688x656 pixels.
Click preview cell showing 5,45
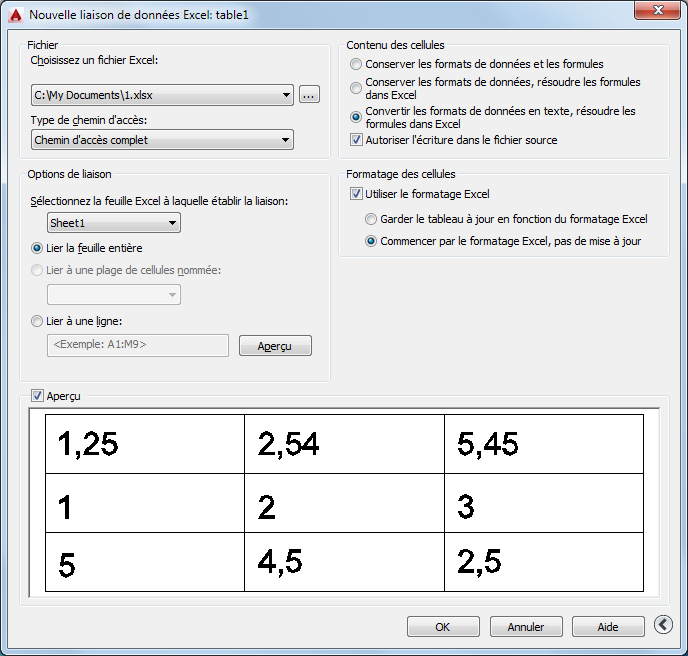pyautogui.click(x=544, y=444)
